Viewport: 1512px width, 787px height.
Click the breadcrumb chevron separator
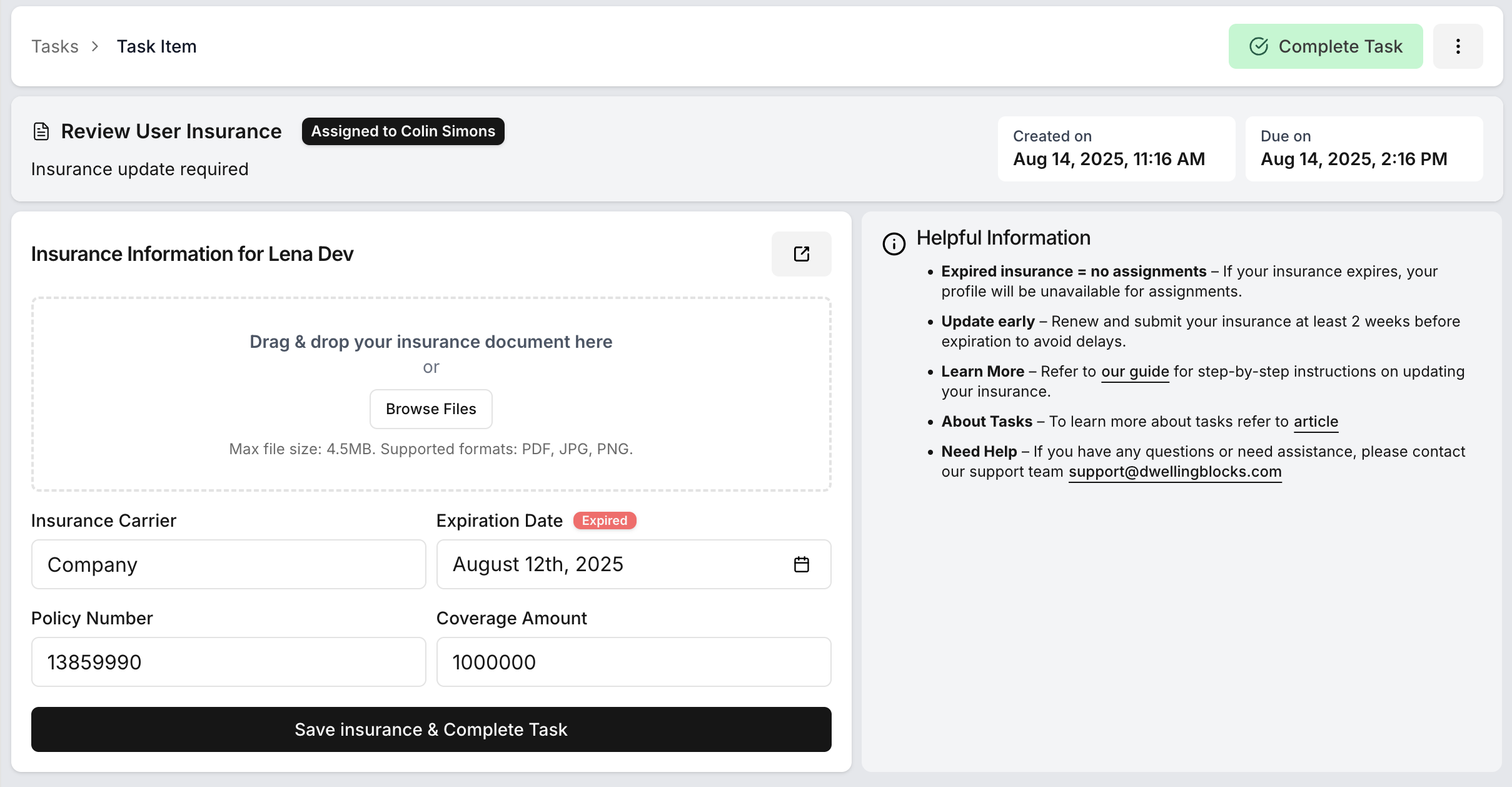(95, 46)
